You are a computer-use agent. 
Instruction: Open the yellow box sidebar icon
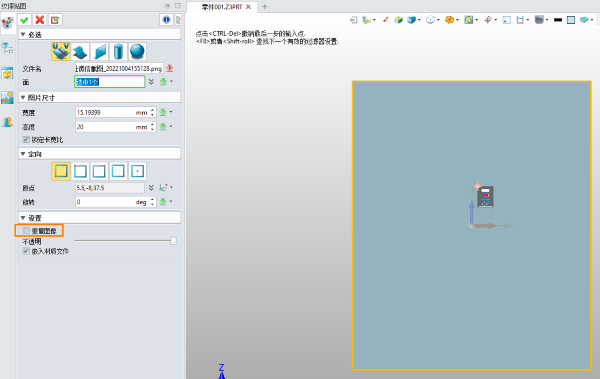7,73
